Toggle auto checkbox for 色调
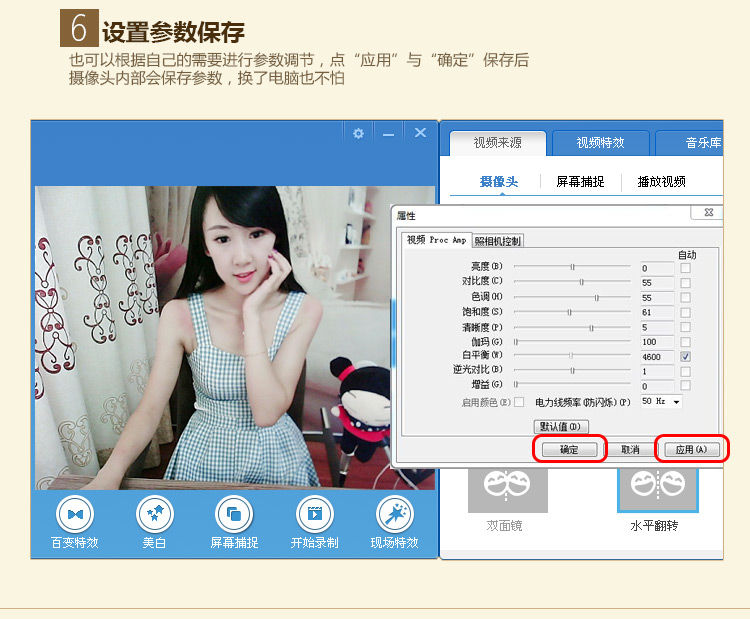Screen dimensions: 750x619 (685, 298)
